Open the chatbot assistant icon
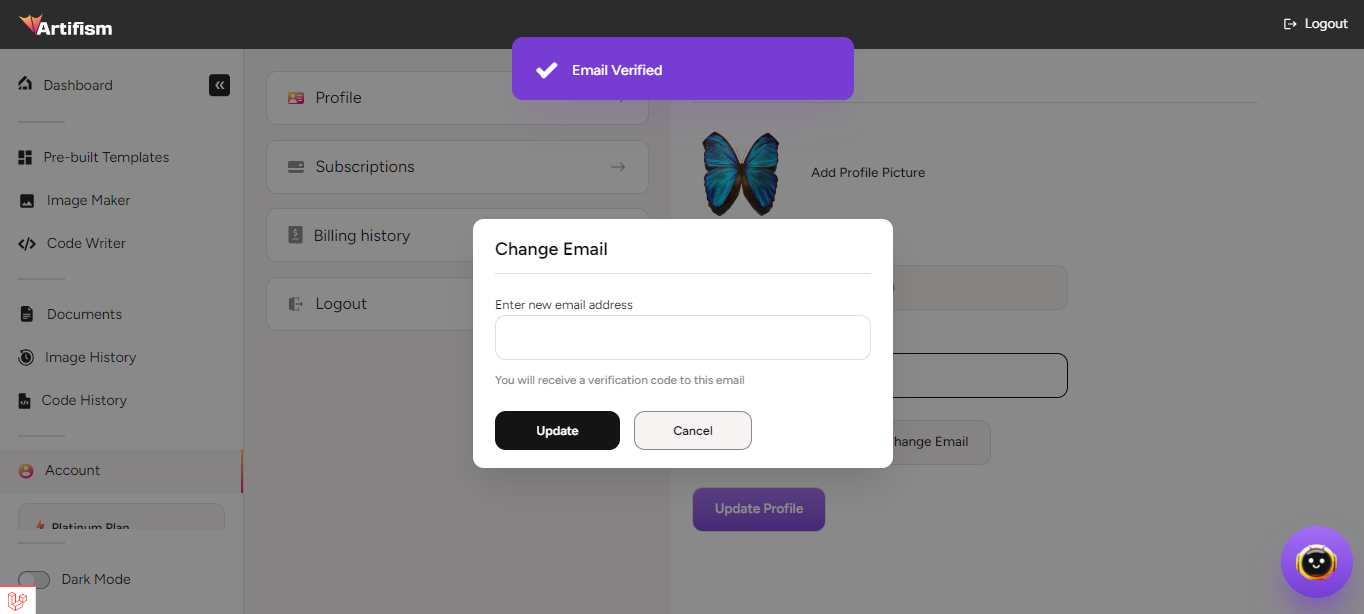Viewport: 1364px width, 614px height. [x=1316, y=562]
